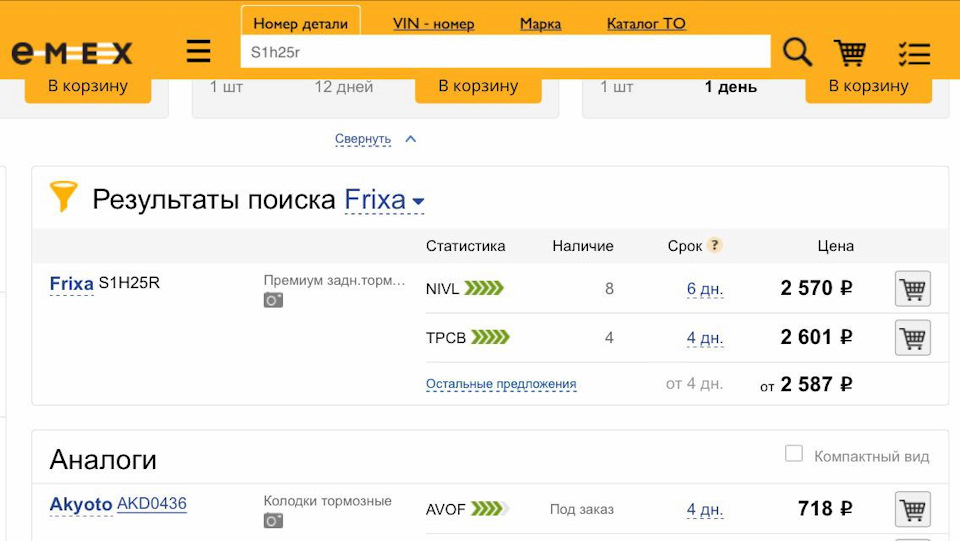Click the Статистика column header

(x=465, y=245)
